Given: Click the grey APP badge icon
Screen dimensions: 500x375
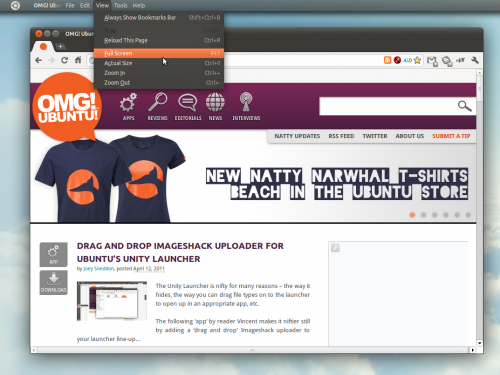Looking at the screenshot, I should (53, 254).
